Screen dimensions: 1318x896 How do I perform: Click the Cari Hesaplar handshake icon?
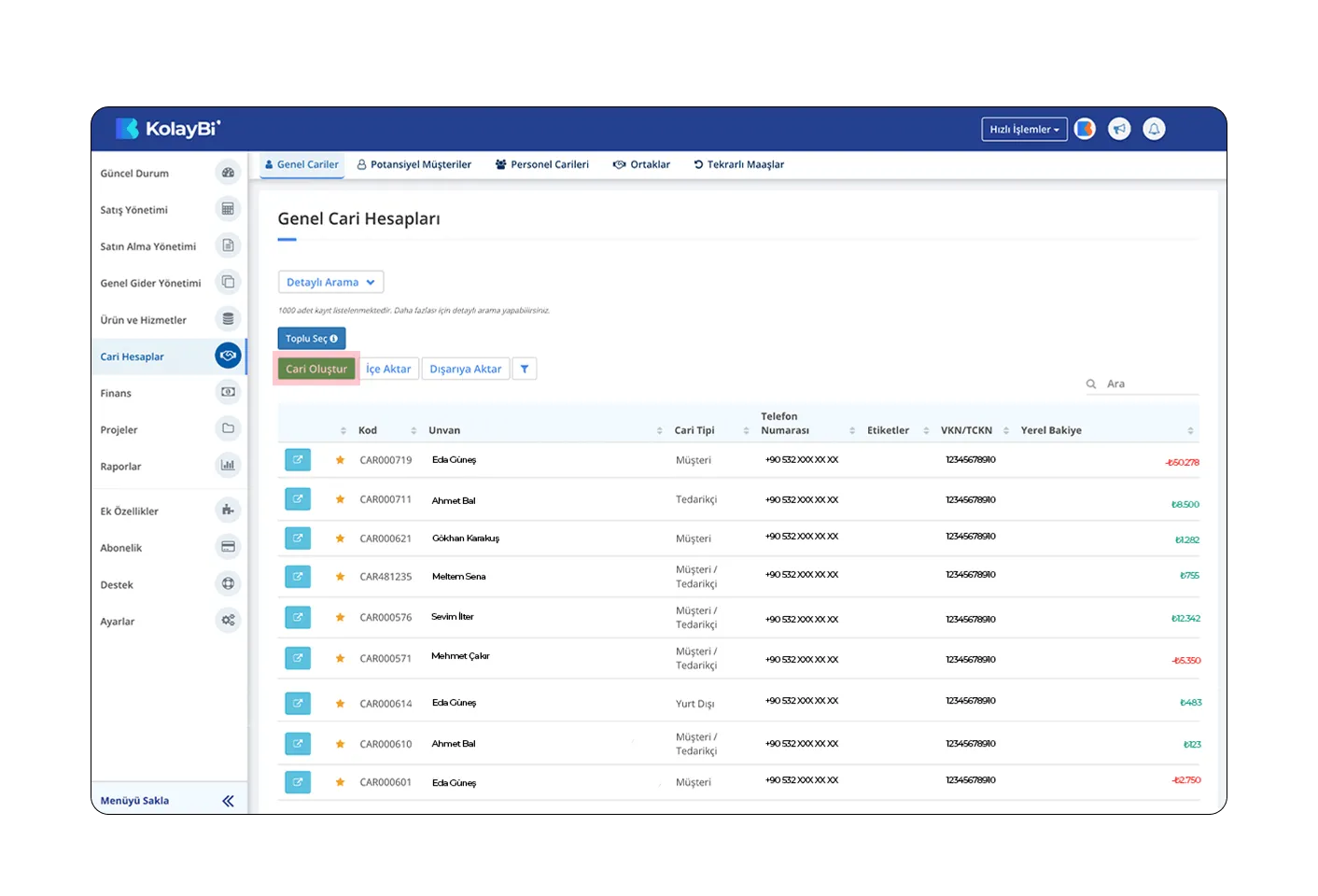pyautogui.click(x=228, y=356)
